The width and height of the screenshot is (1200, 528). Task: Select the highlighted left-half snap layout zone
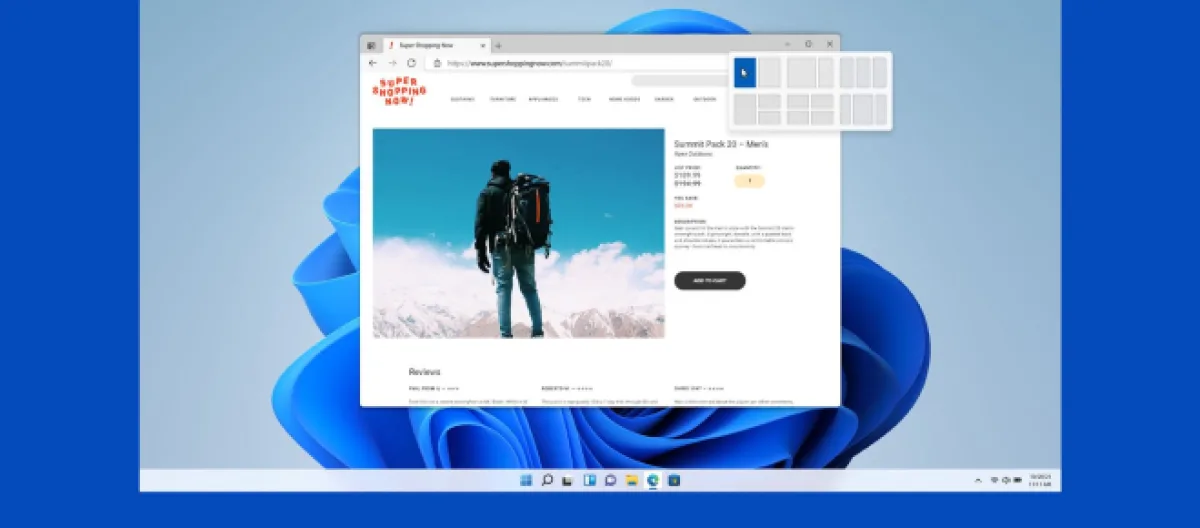coord(745,72)
